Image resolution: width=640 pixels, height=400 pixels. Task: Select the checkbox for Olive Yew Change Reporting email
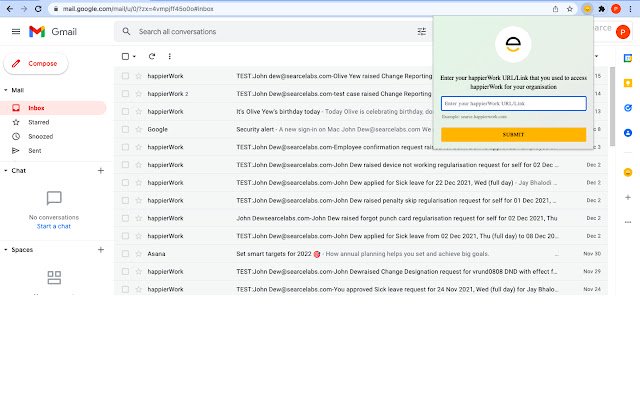[x=125, y=76]
